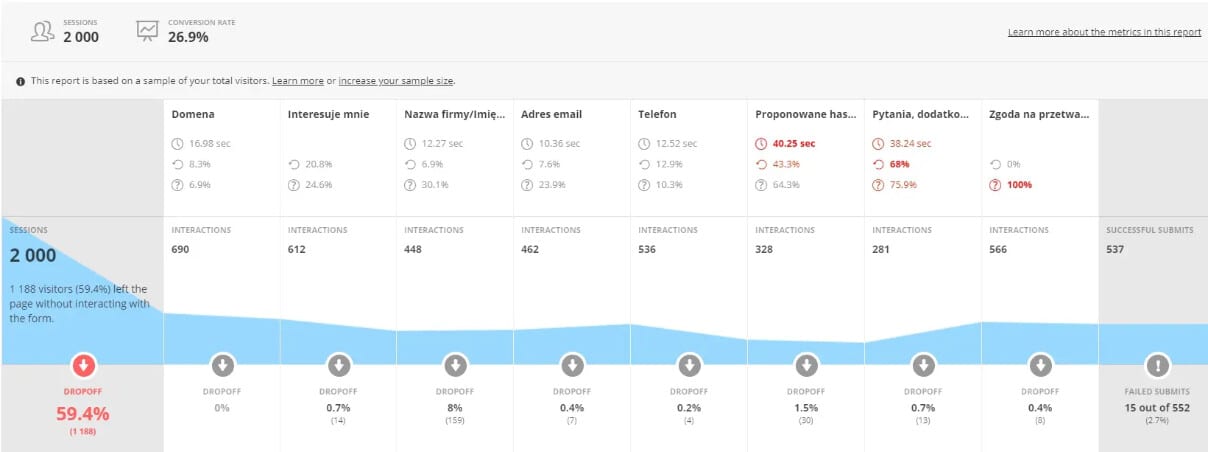Click dropoff arrow under Telefon column
1208x452 pixels.
689,364
